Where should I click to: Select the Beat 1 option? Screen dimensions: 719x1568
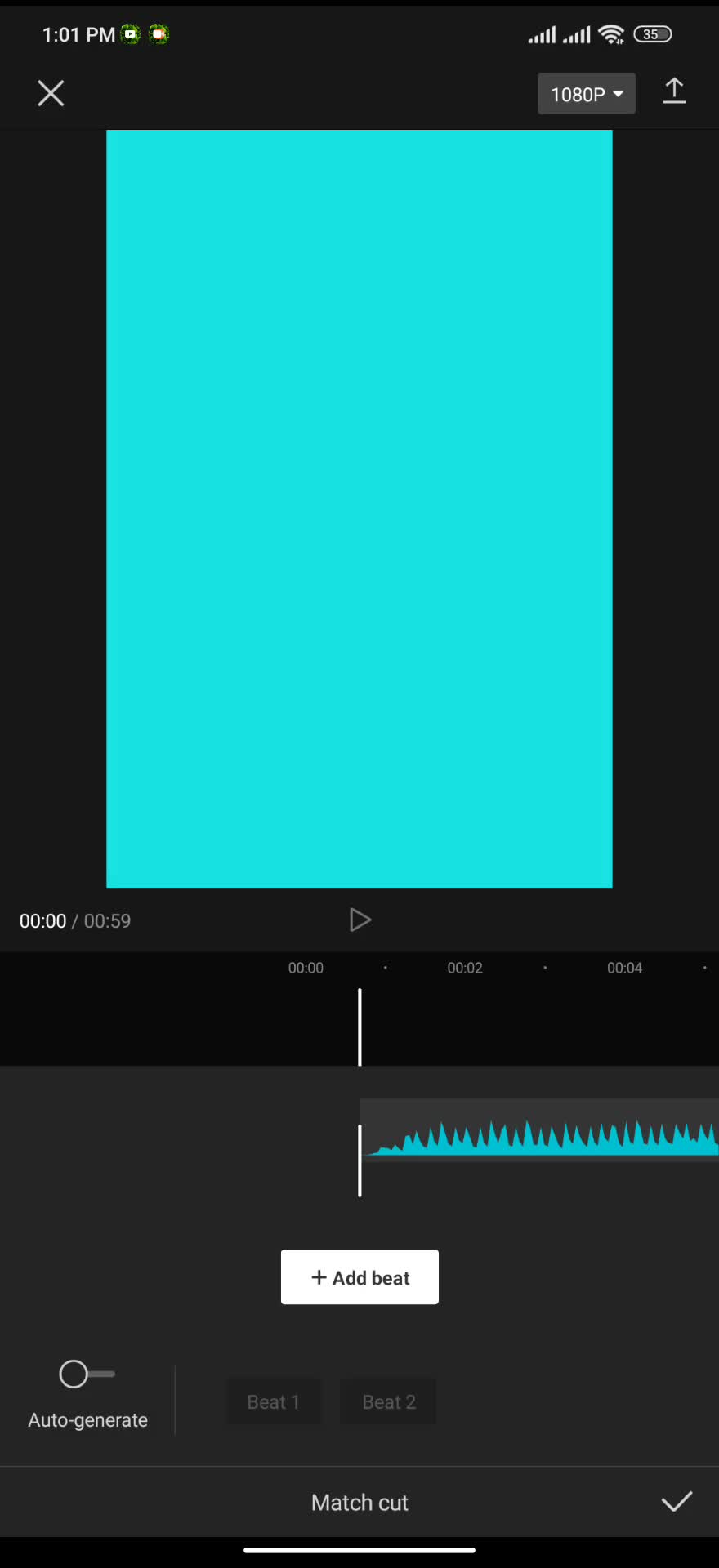tap(274, 1401)
